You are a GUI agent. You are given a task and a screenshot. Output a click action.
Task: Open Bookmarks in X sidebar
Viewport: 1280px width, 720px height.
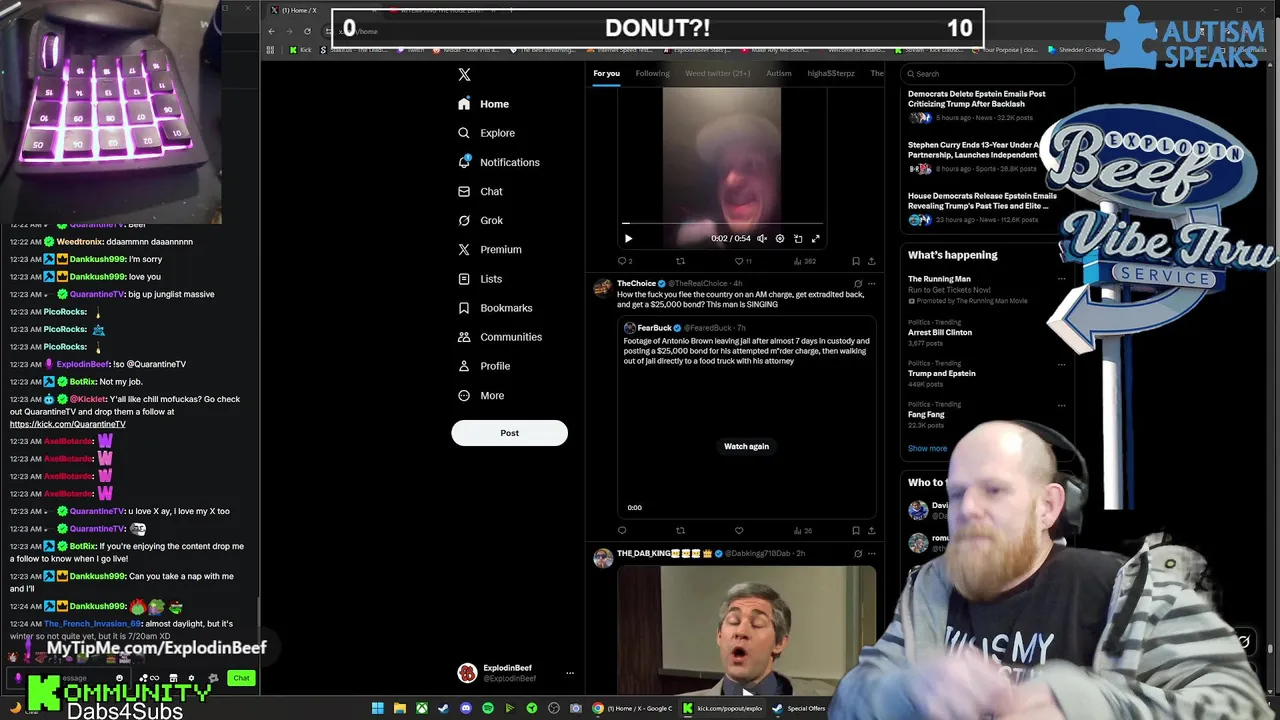(x=495, y=308)
